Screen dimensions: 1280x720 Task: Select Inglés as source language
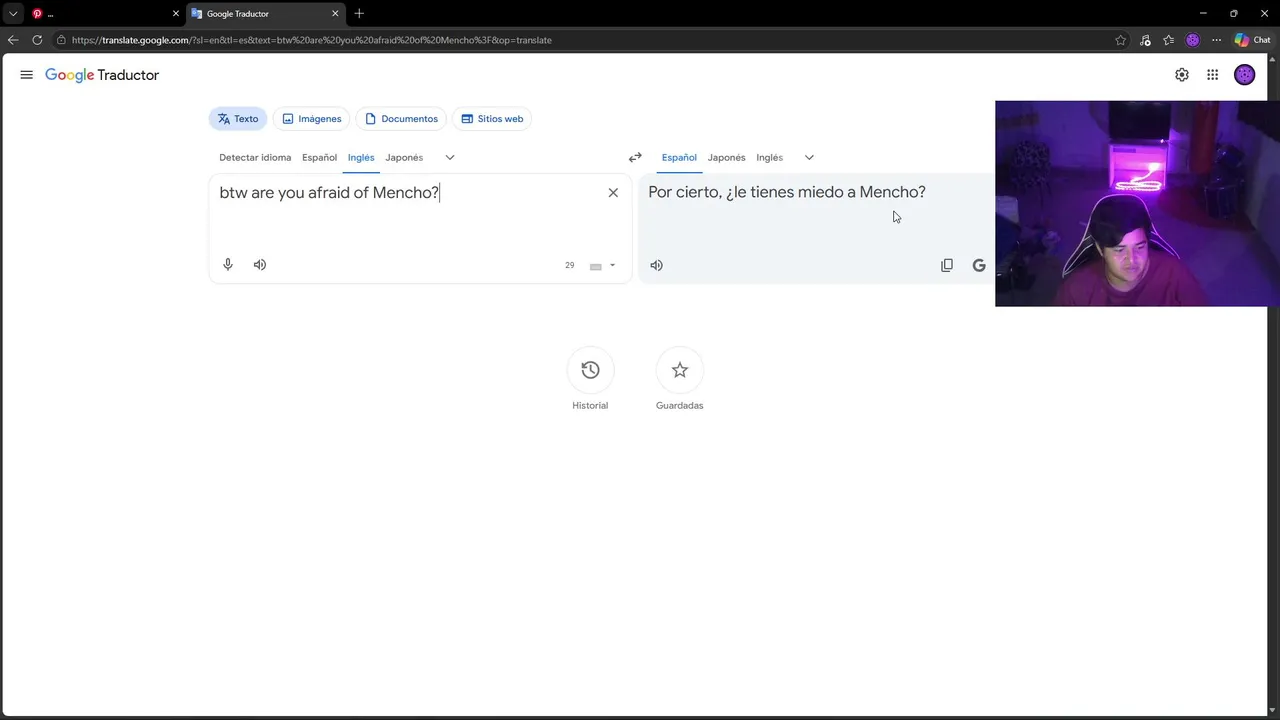point(361,157)
